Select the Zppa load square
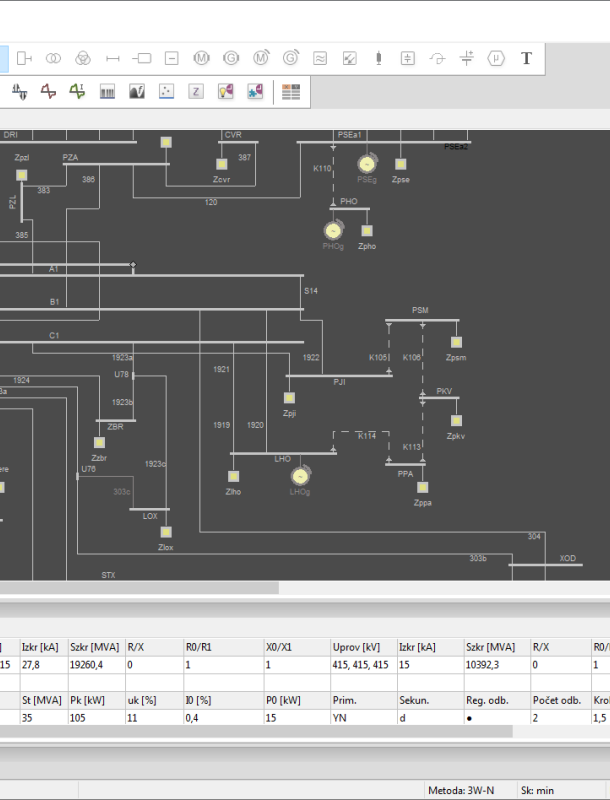 click(x=422, y=487)
